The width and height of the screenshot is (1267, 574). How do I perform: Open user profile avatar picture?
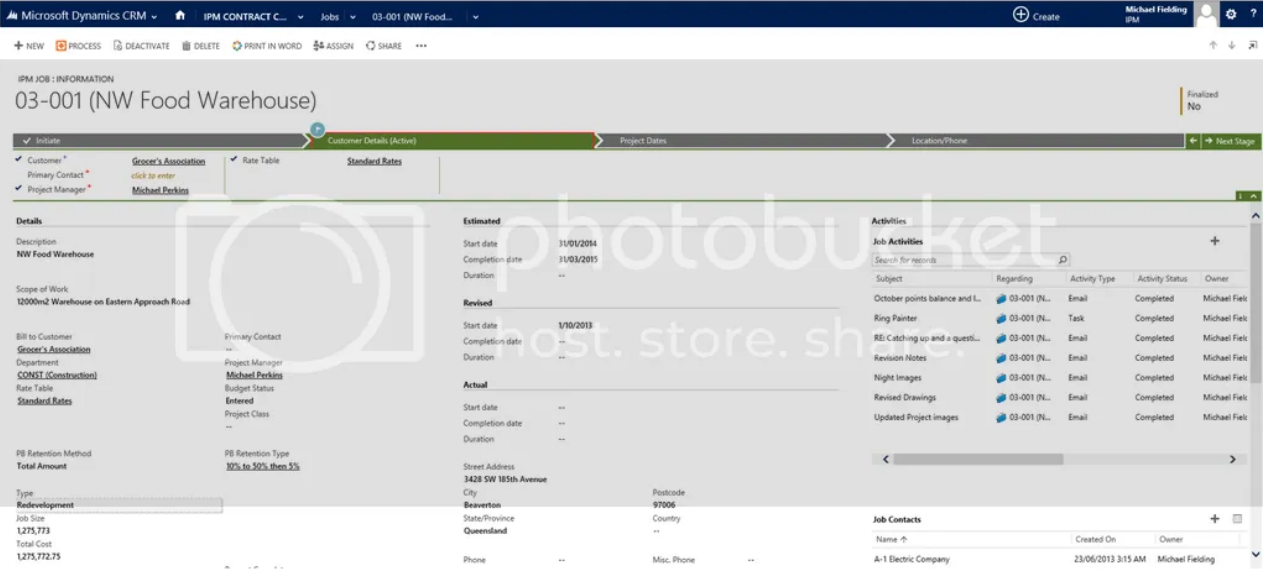point(1206,14)
